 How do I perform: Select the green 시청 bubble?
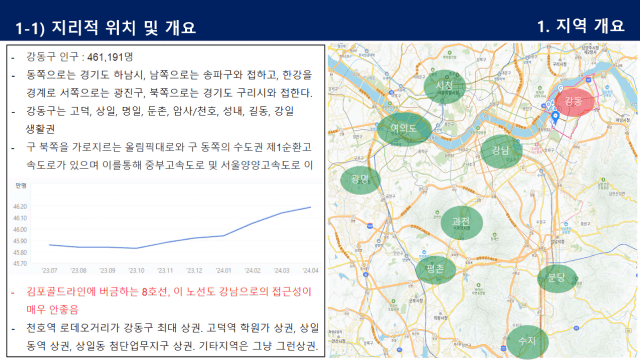[444, 86]
